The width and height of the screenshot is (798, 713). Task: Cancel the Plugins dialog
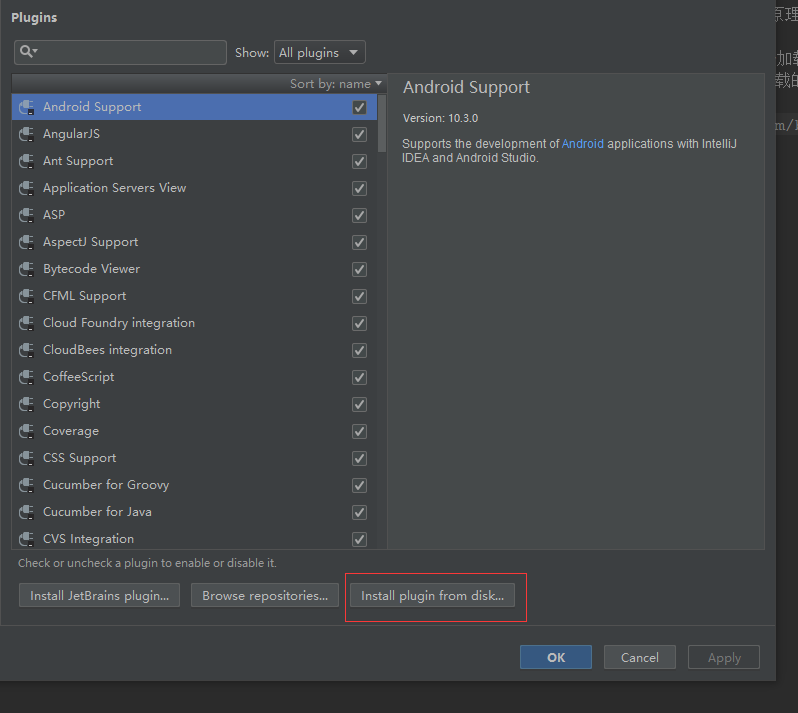[x=640, y=657]
